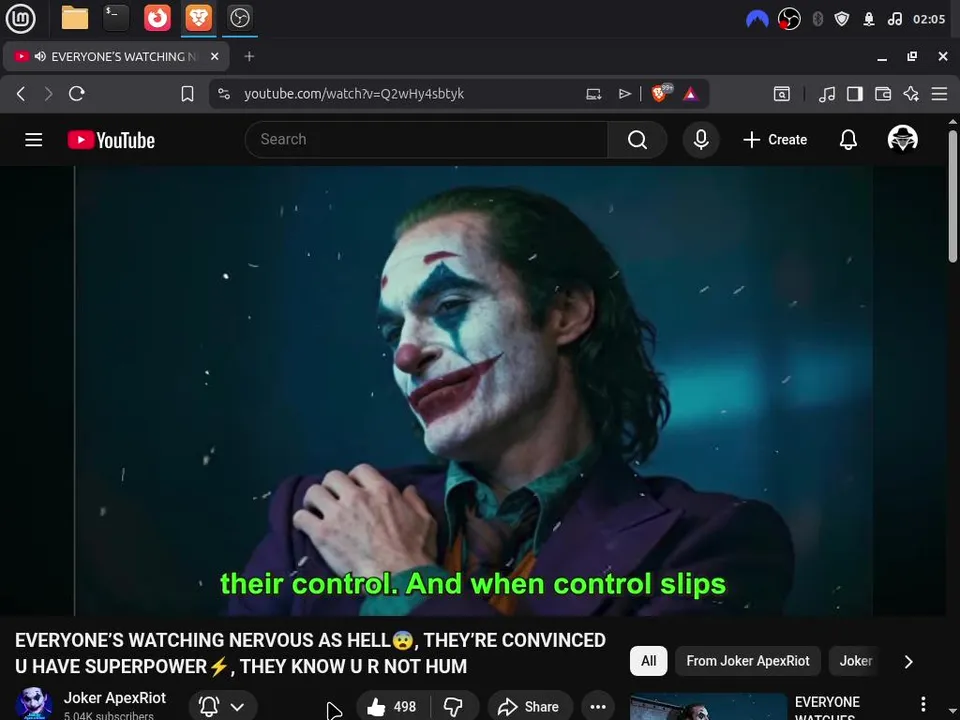Viewport: 960px width, 720px height.
Task: Open a new browser tab
Action: point(249,56)
